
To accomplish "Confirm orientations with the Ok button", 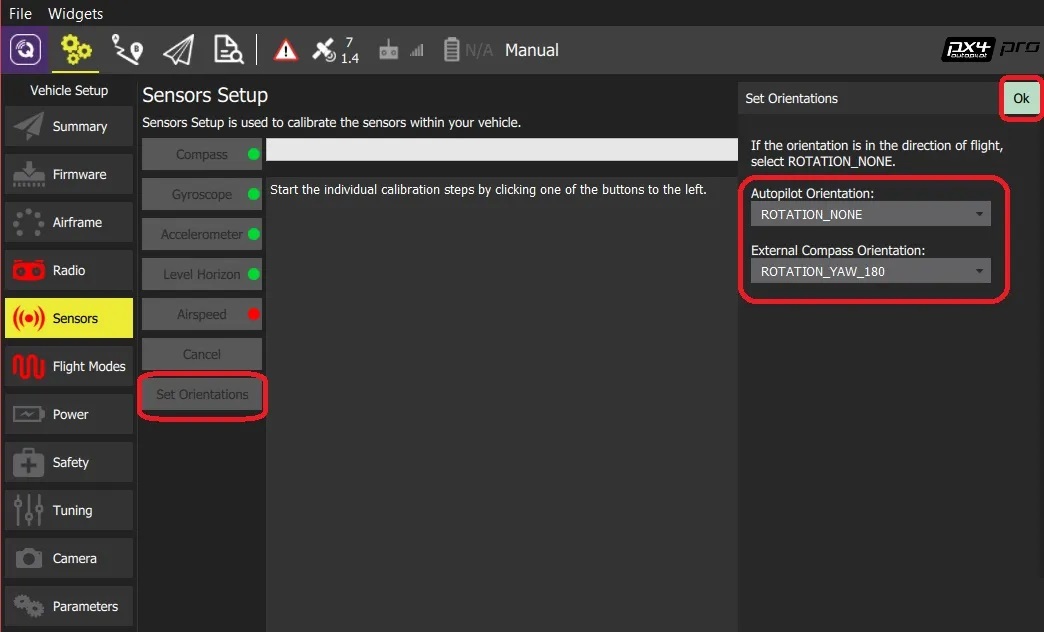I will pyautogui.click(x=1021, y=98).
